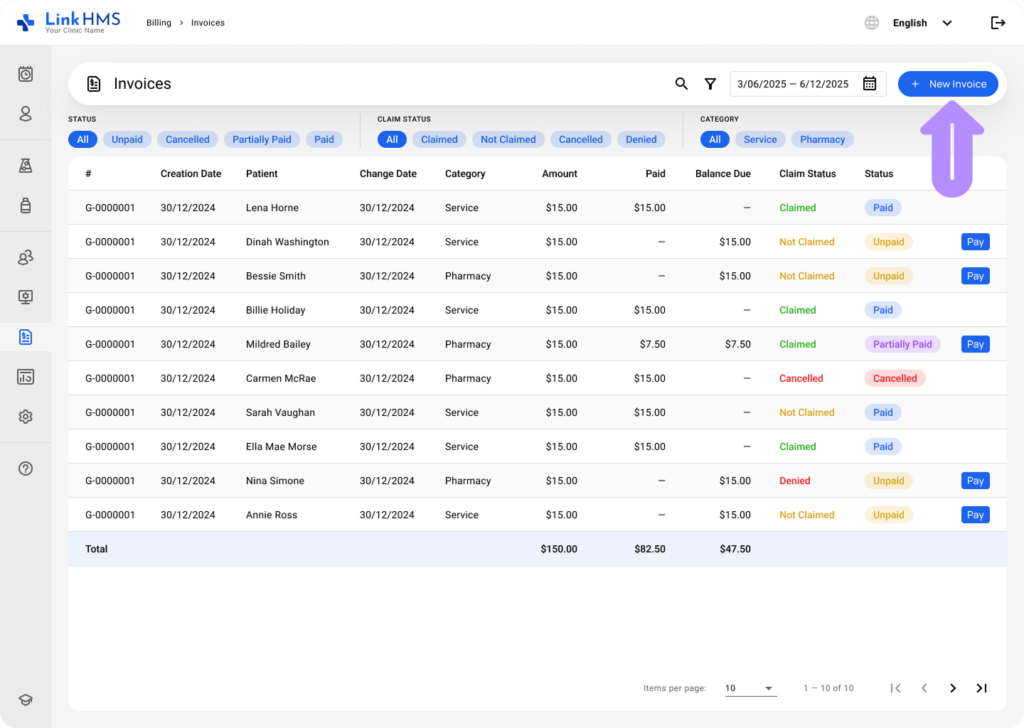
Task: Open the appointments calendar sidebar icon
Action: [x=25, y=74]
